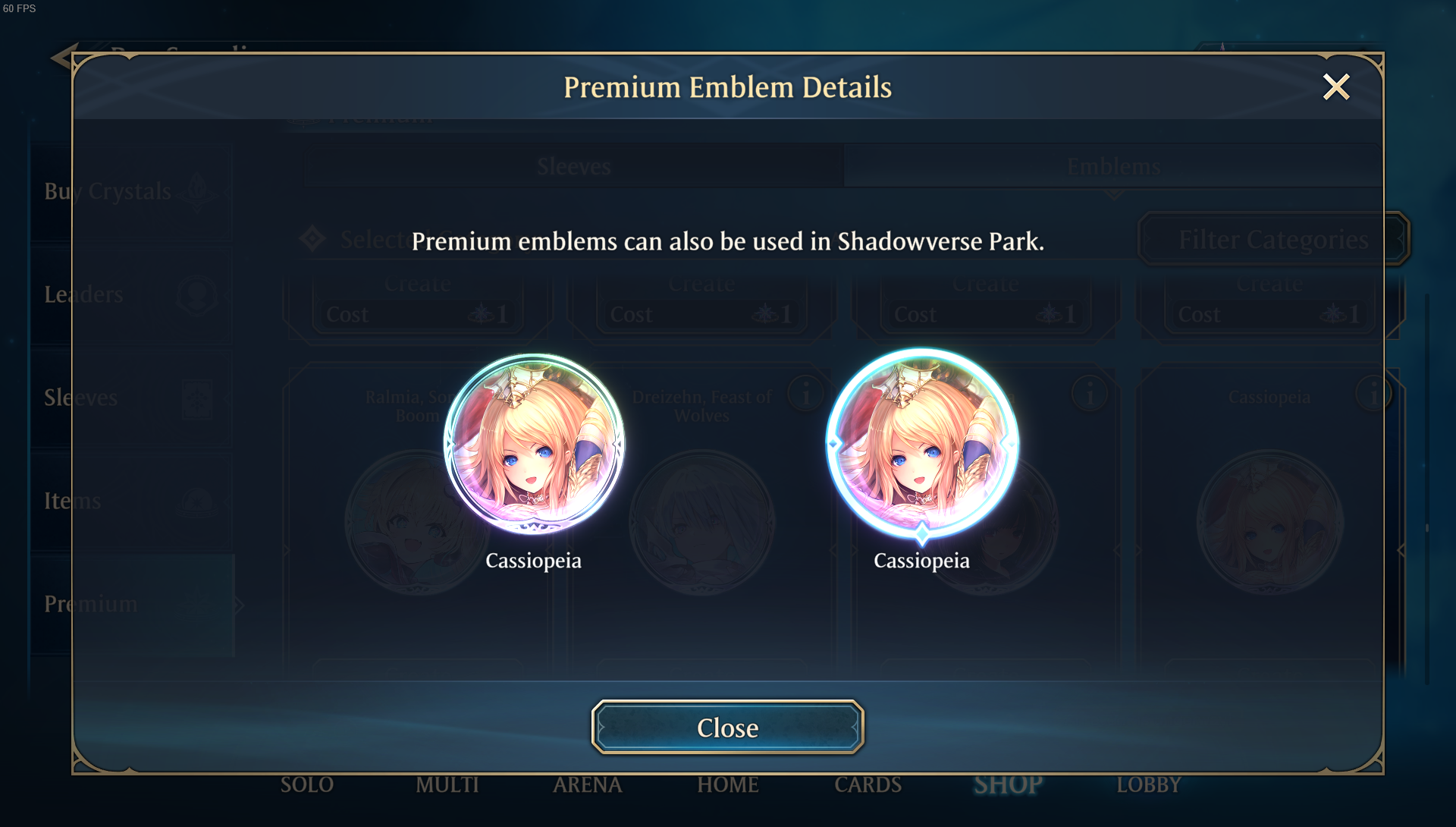Switch to the Sleeves tab
Screen dimensions: 1456x827
pyautogui.click(x=574, y=166)
